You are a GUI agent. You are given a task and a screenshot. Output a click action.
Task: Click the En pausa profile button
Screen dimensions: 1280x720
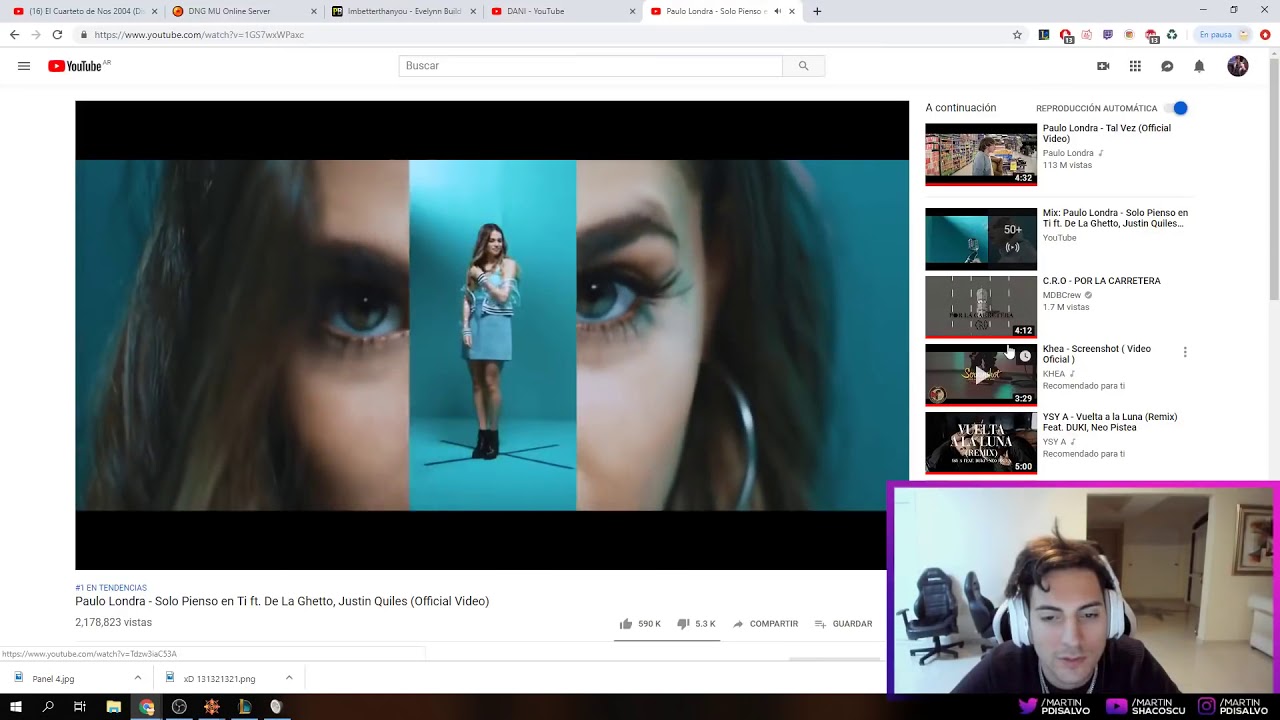1224,34
